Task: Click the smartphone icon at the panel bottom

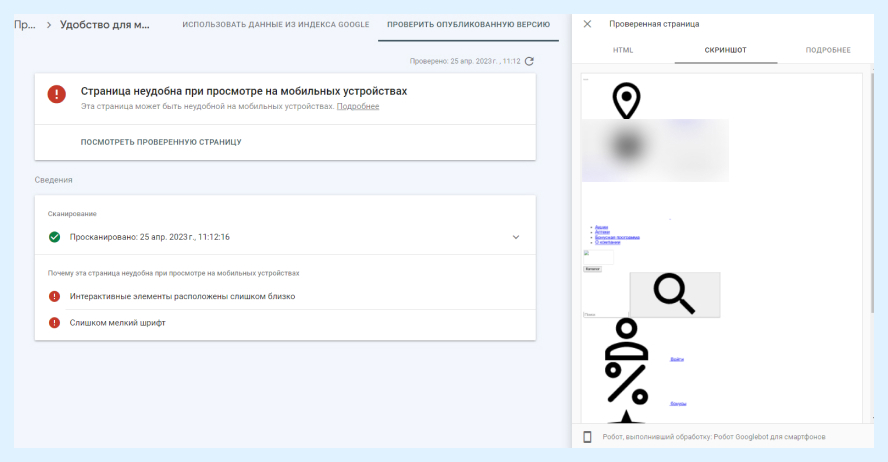Action: (588, 437)
